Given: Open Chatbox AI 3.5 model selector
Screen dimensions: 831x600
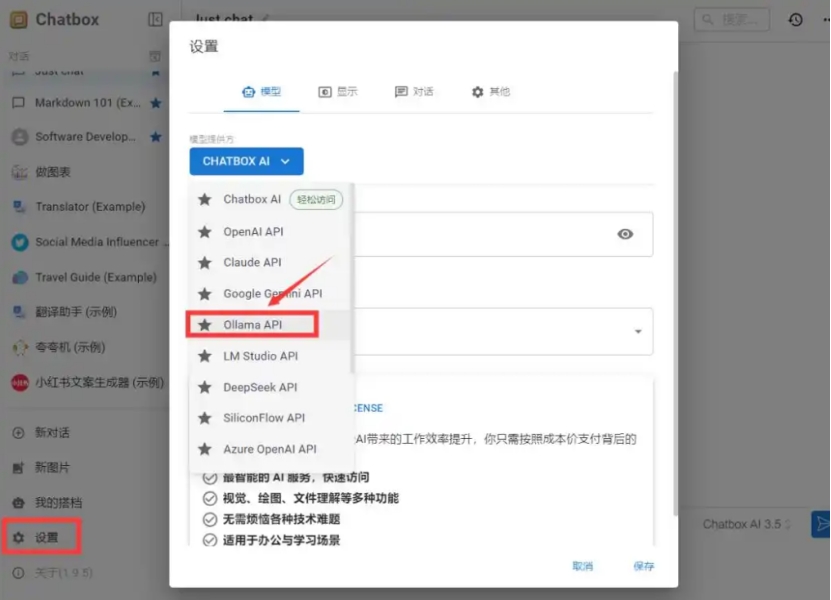Looking at the screenshot, I should click(x=747, y=524).
